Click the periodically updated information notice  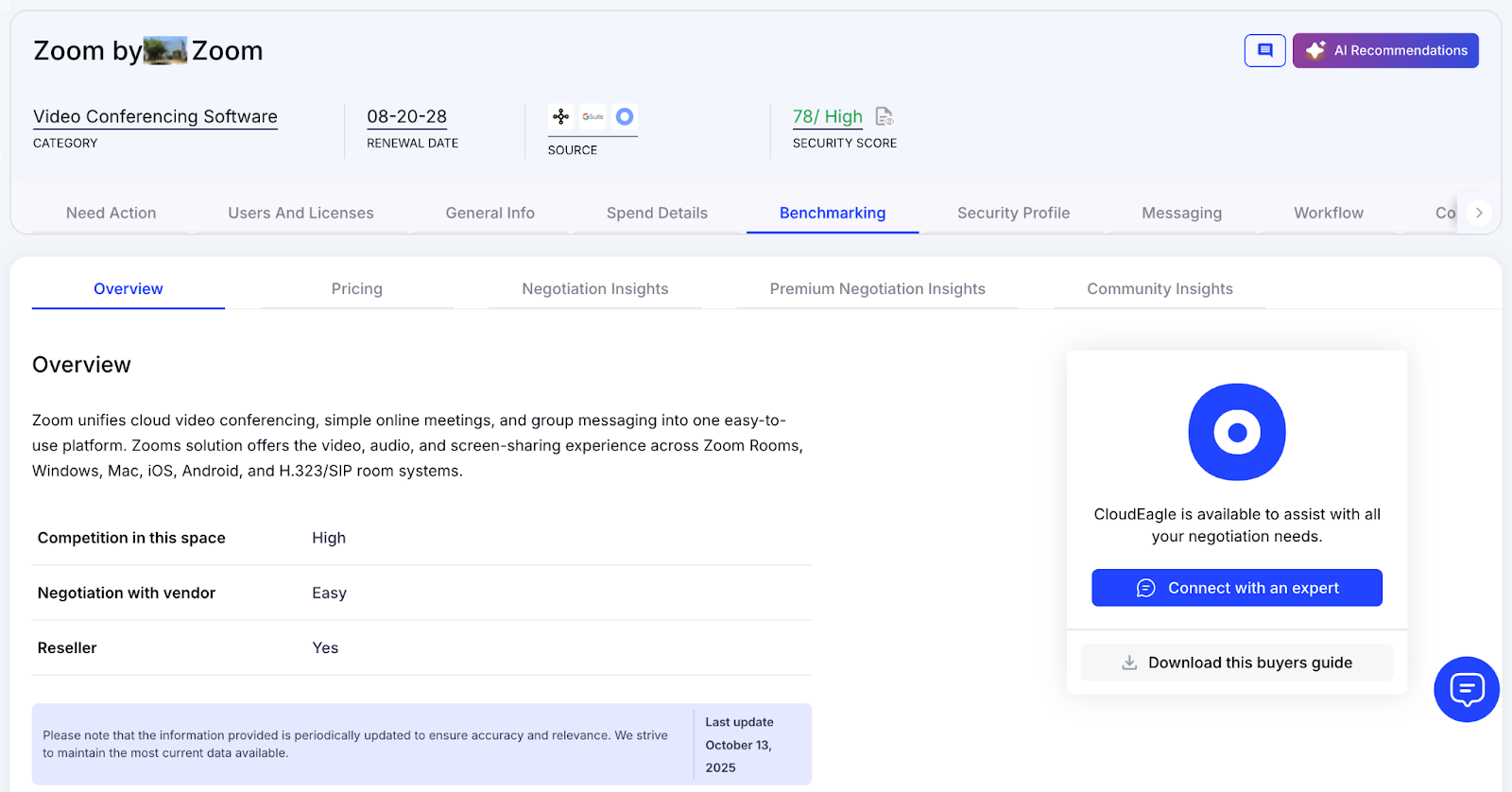point(355,744)
